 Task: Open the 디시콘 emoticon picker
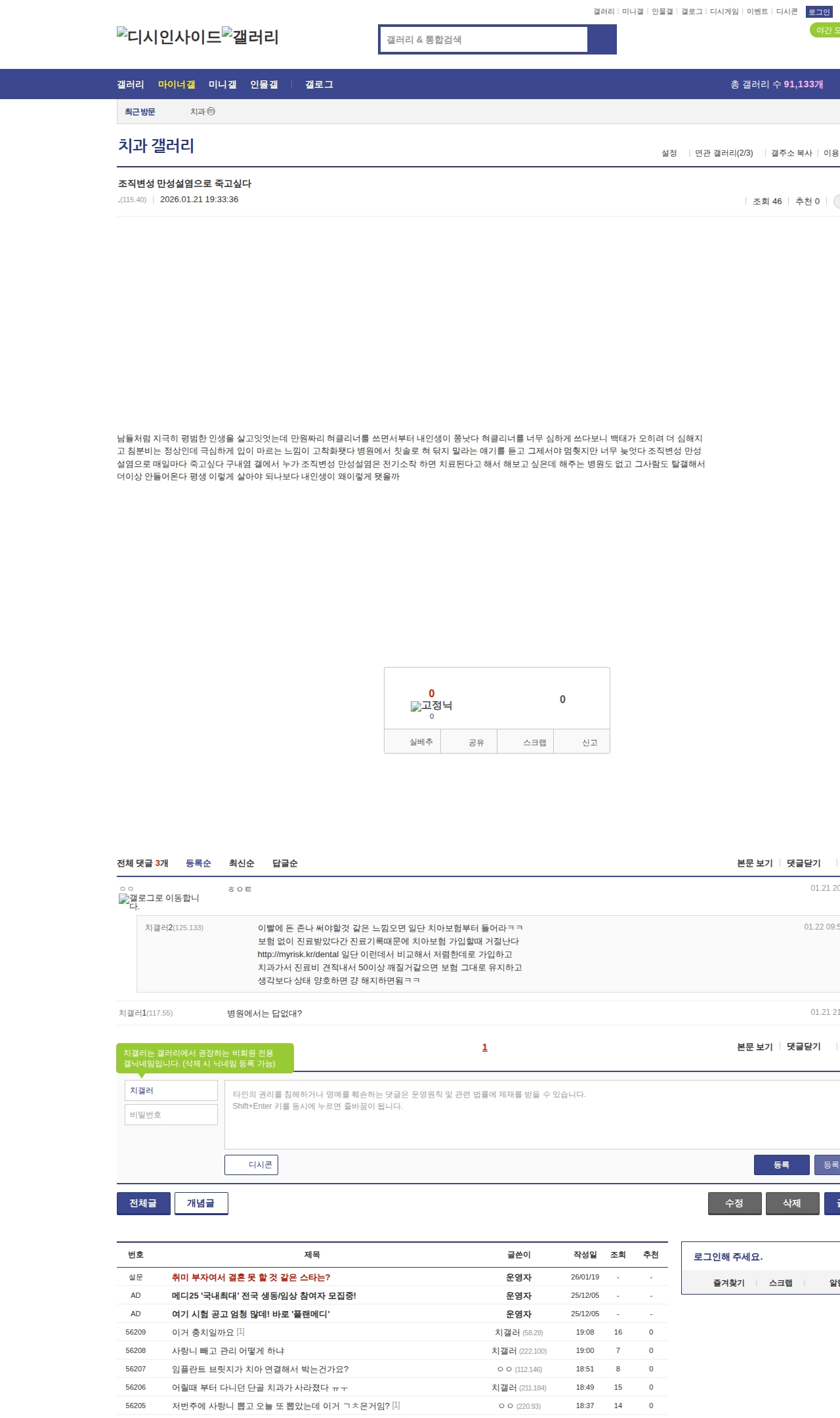[251, 1165]
